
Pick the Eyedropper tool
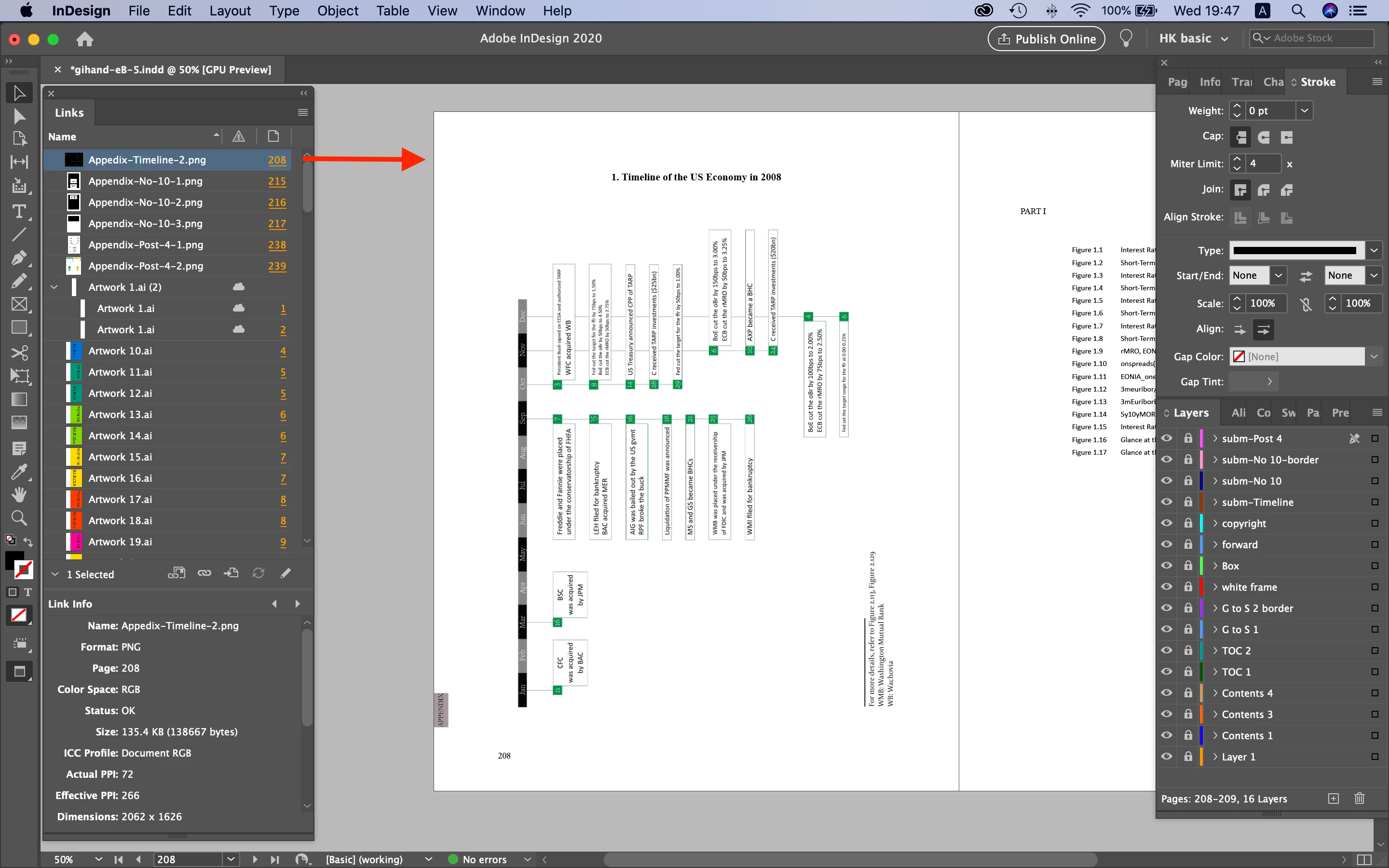(18, 471)
